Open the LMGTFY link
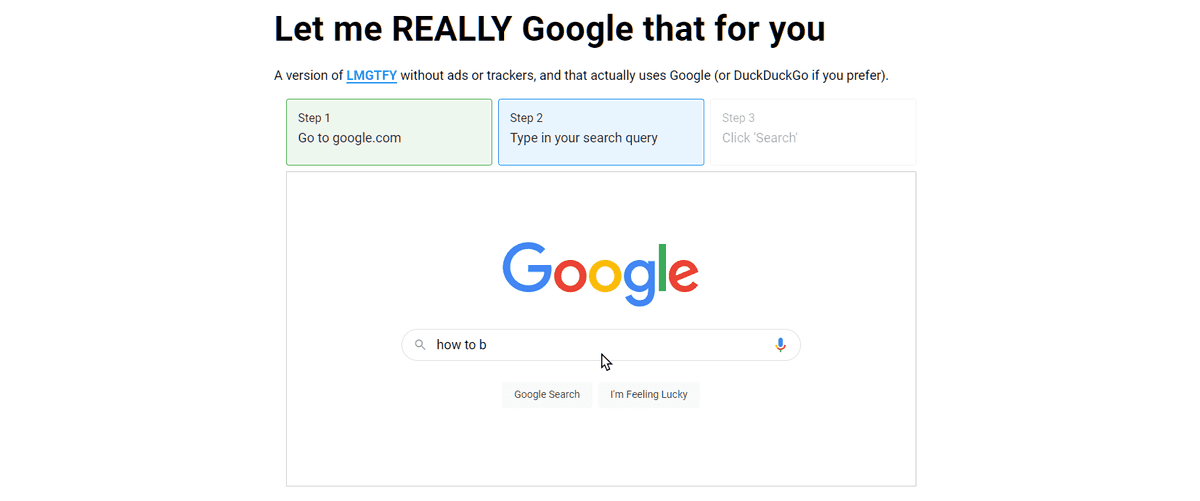This screenshot has width=1200, height=501. (x=371, y=76)
